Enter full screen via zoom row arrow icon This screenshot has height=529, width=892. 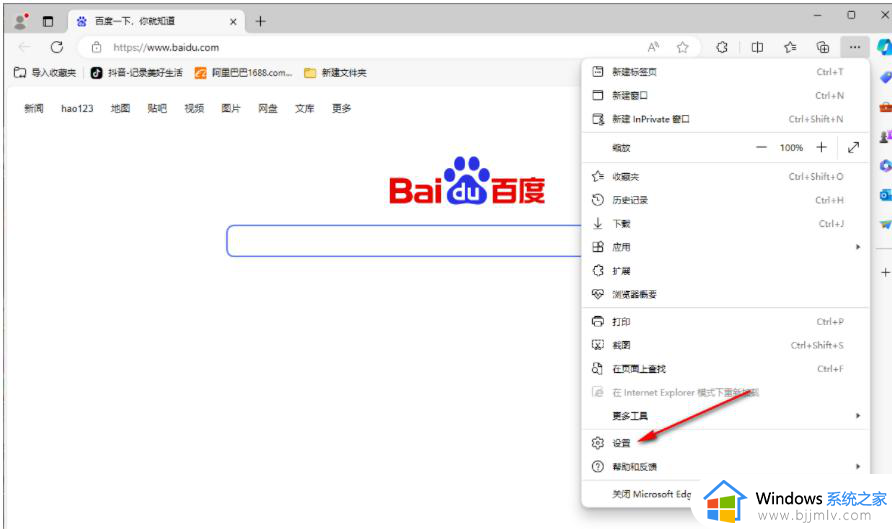[853, 147]
